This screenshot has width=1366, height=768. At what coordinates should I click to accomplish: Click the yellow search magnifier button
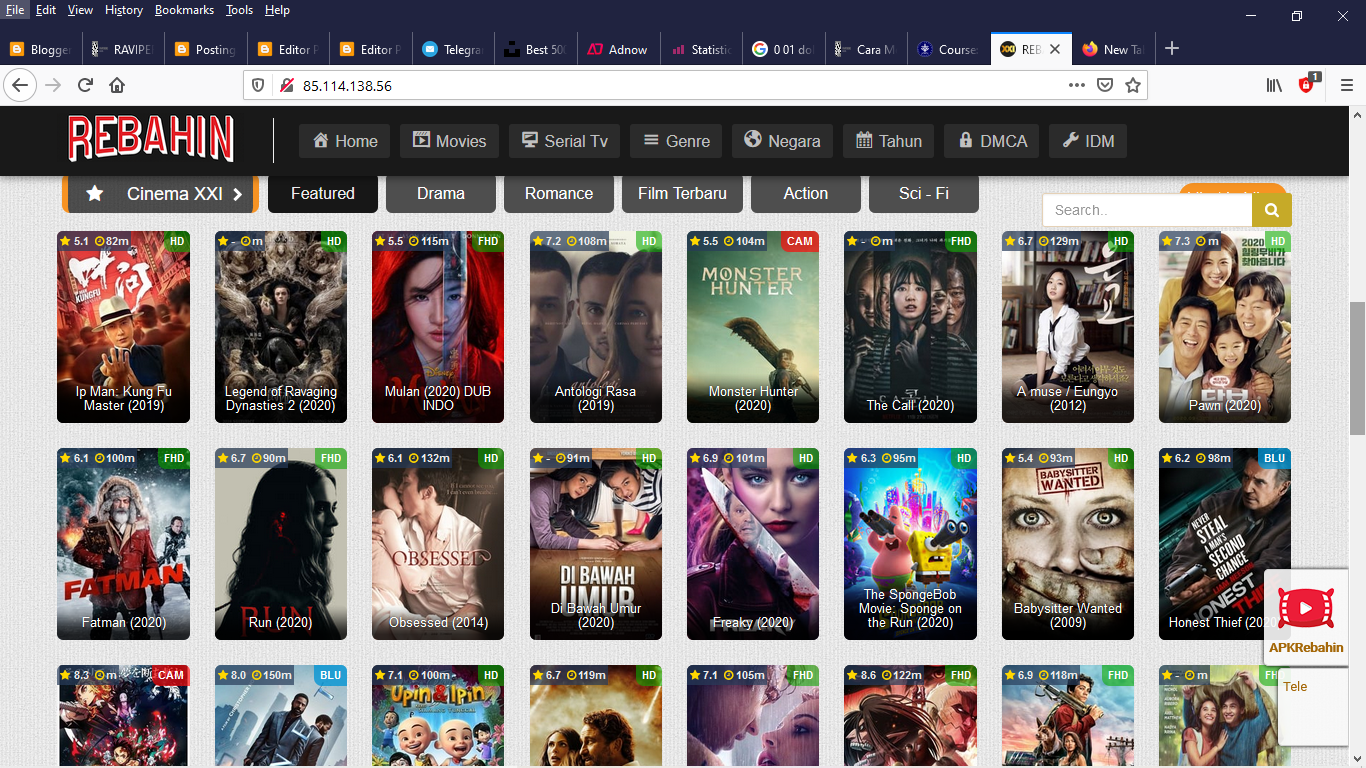point(1272,210)
